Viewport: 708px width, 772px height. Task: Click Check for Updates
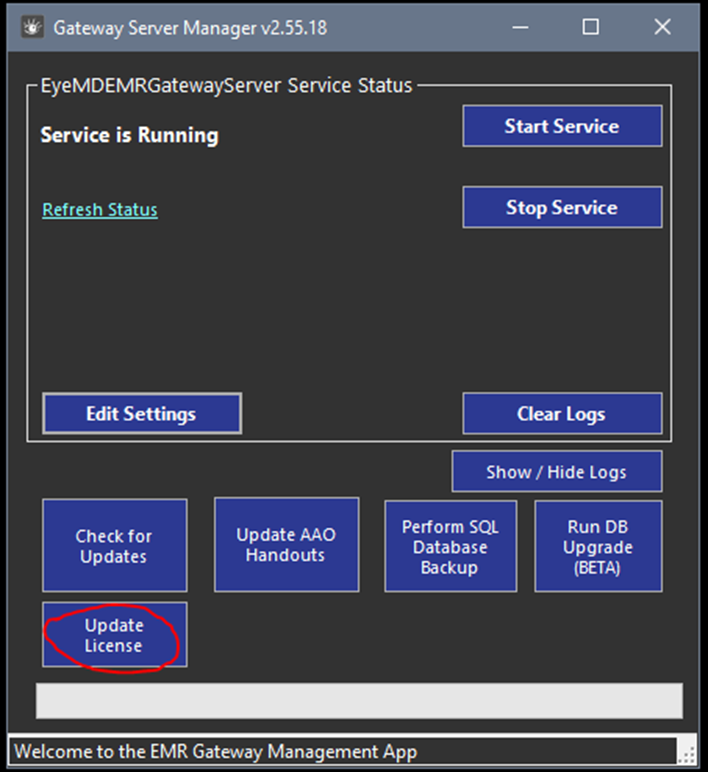coord(114,546)
